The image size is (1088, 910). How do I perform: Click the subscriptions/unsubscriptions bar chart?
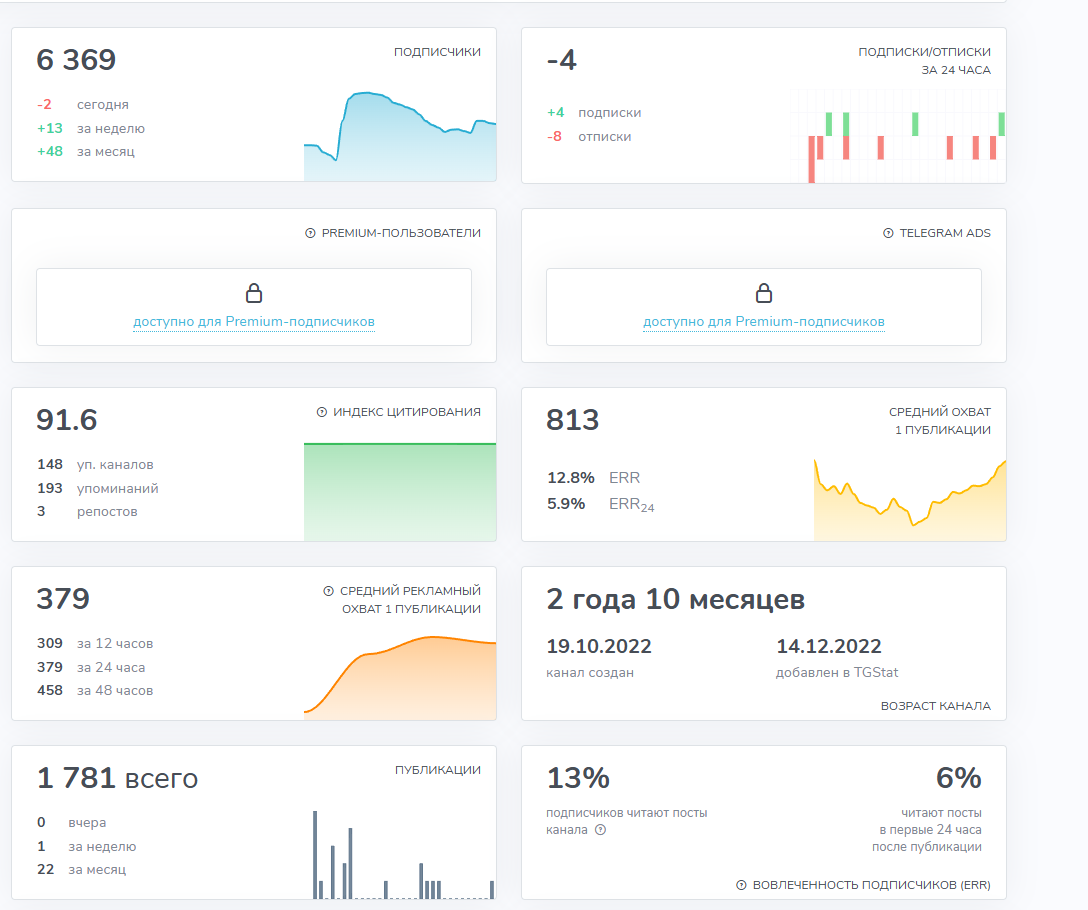898,136
